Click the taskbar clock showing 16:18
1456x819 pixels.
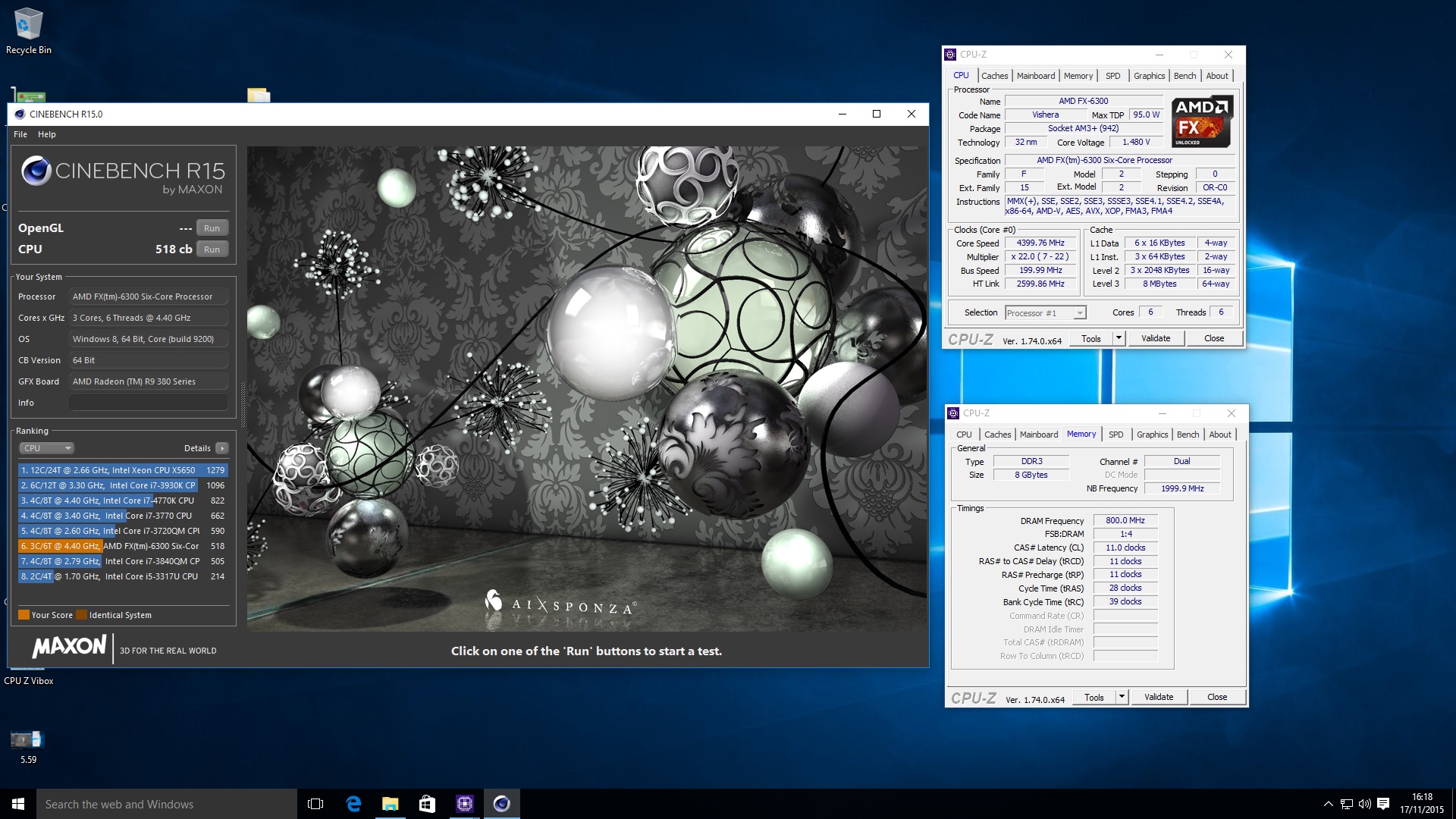click(x=1422, y=804)
